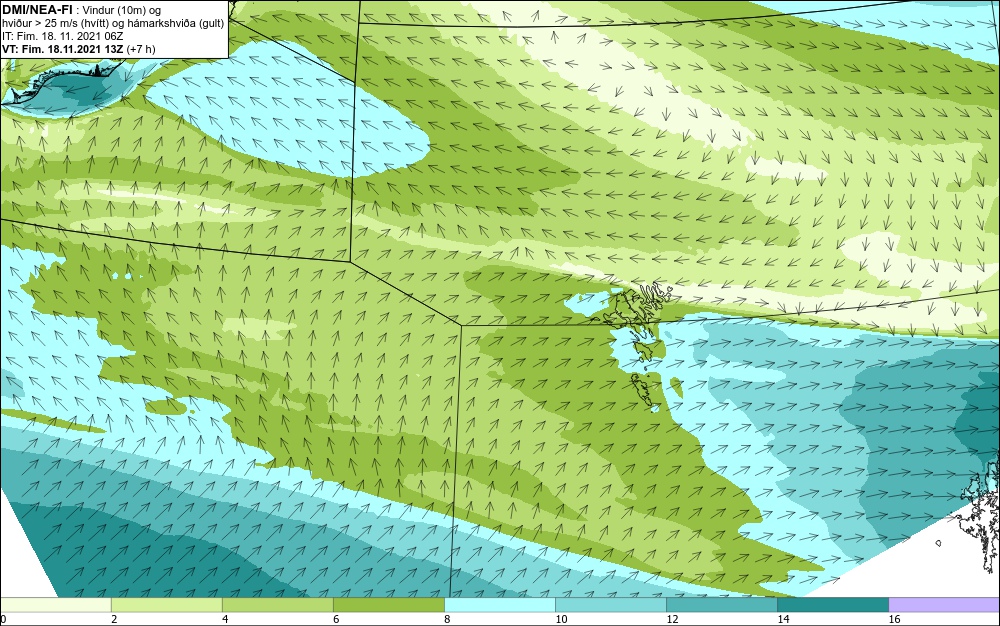Click the legend label '16'
1000x626 pixels.
[x=894, y=619]
